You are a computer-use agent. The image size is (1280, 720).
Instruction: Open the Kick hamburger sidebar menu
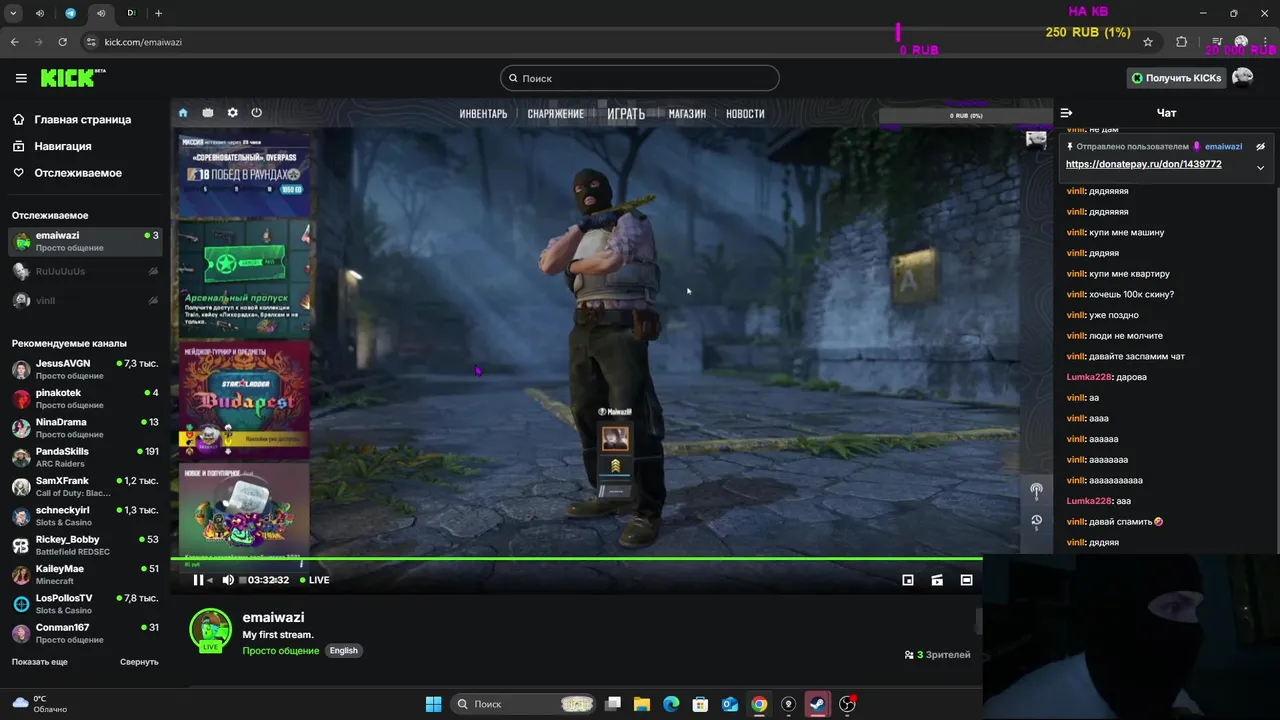[x=21, y=78]
